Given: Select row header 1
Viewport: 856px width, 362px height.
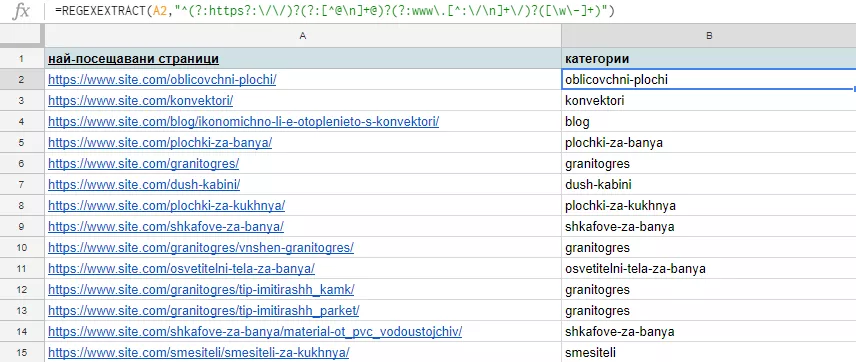Looking at the screenshot, I should [x=21, y=58].
